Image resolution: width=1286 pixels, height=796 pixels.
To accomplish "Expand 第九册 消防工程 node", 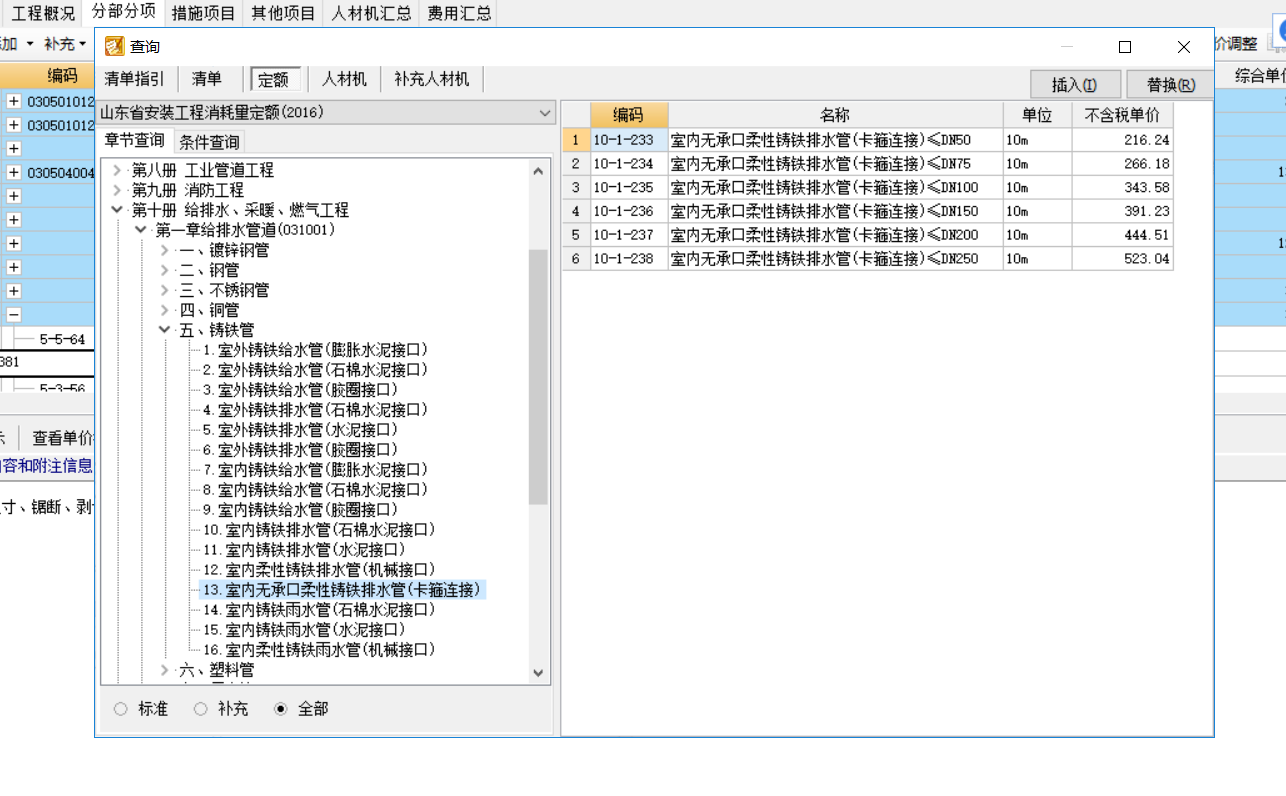I will coord(118,190).
